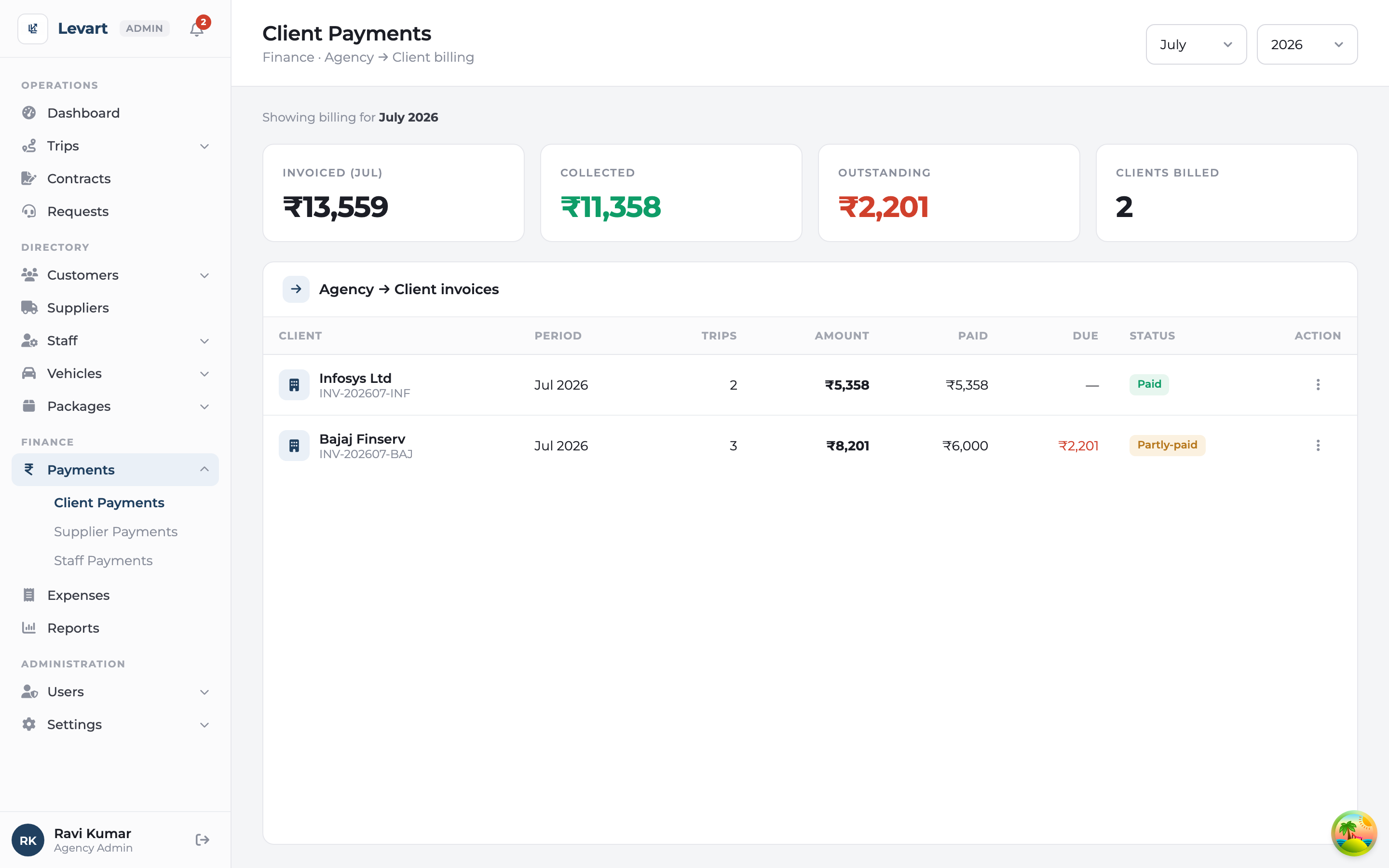Click the Suppliers truck icon
1389x868 pixels.
[x=29, y=308]
